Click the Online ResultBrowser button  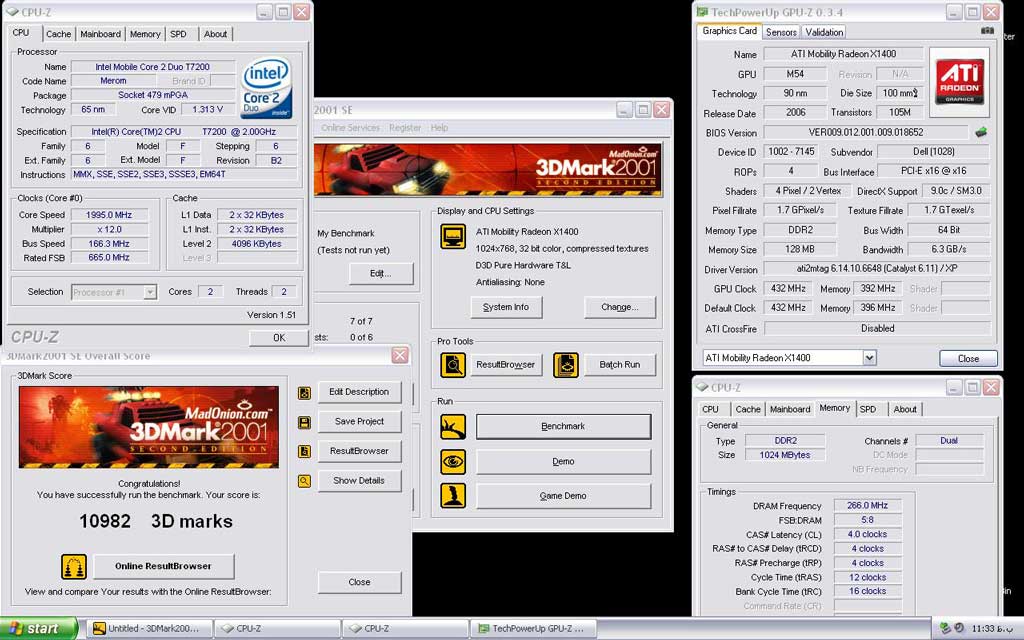163,566
